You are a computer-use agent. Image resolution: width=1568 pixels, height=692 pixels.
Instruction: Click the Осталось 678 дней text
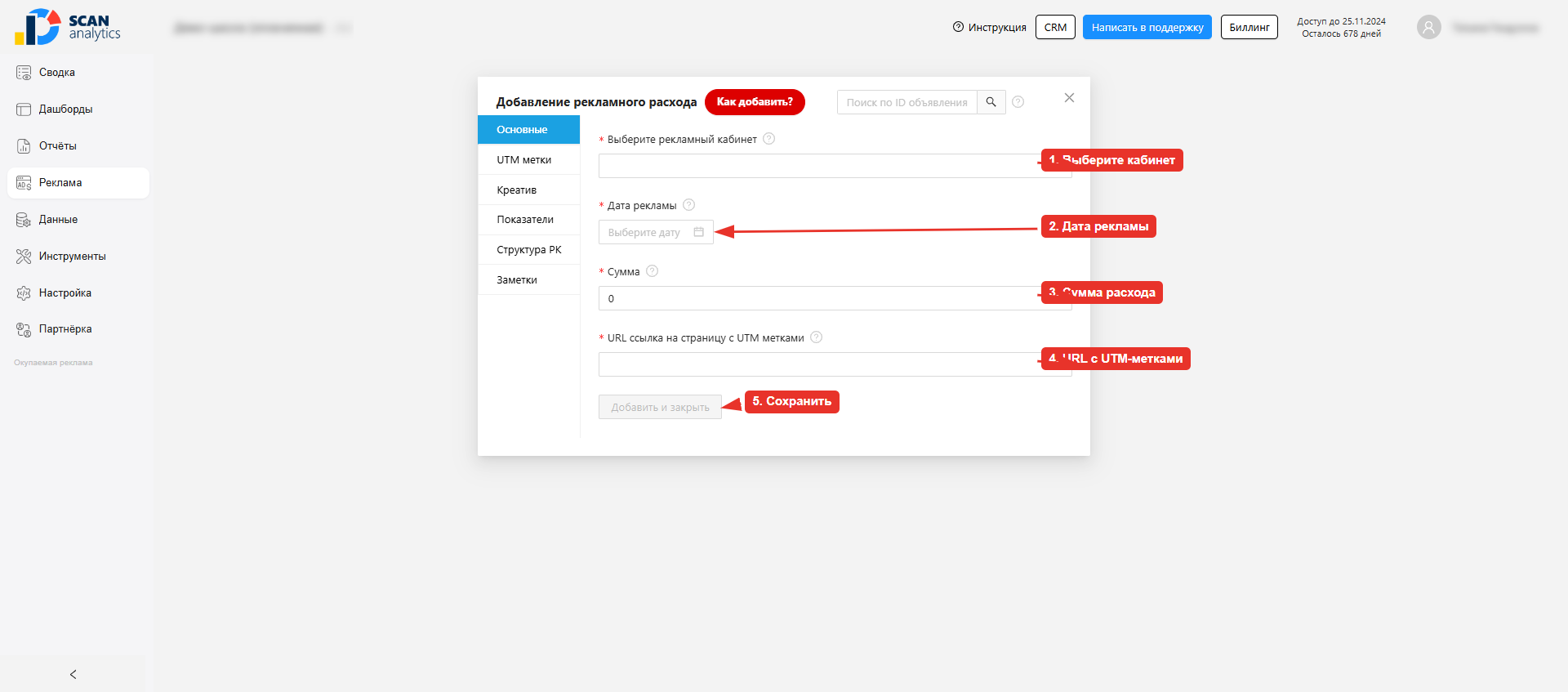(x=1341, y=33)
